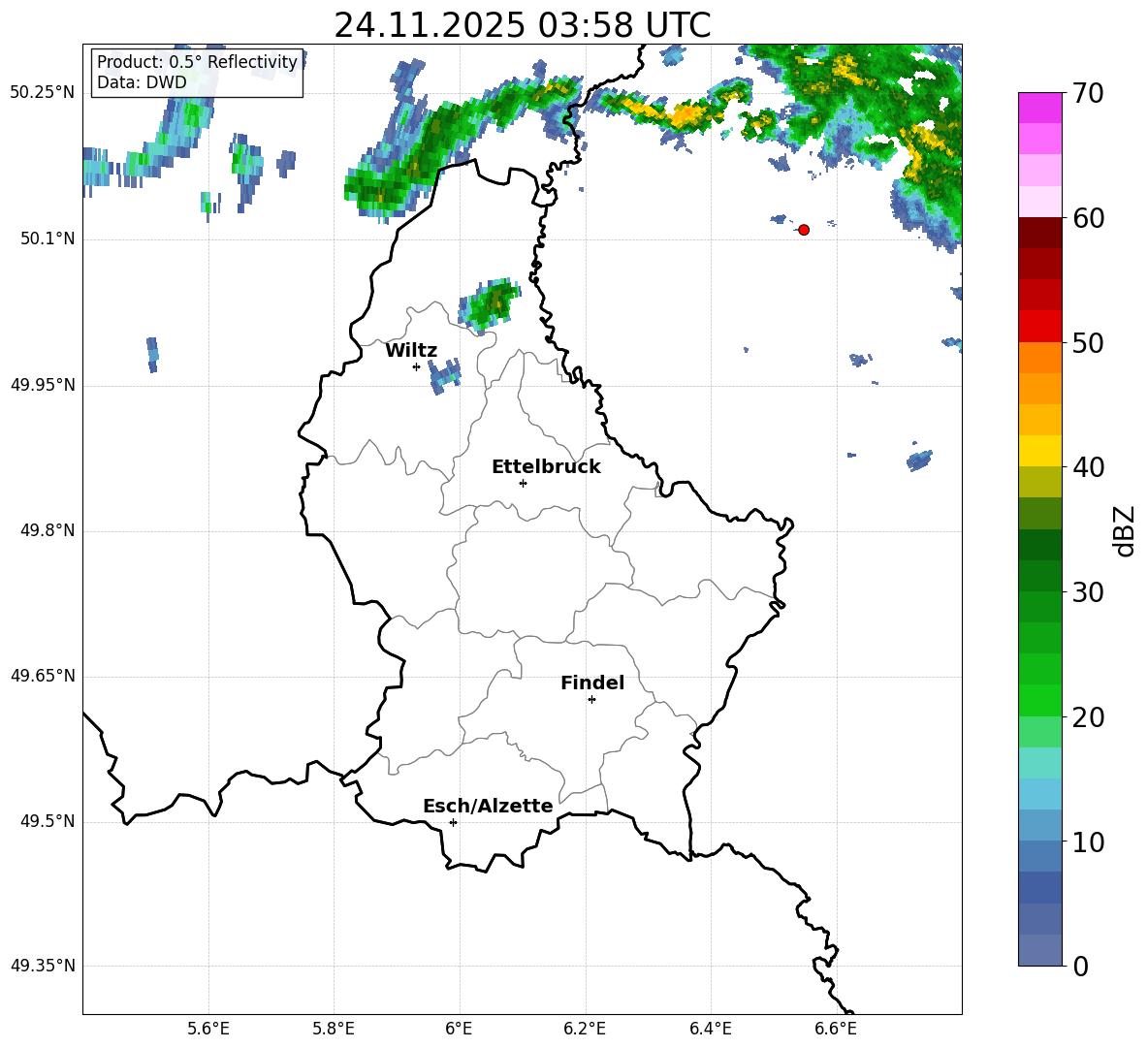Click the 6.2°E longitude label

[x=585, y=1029]
